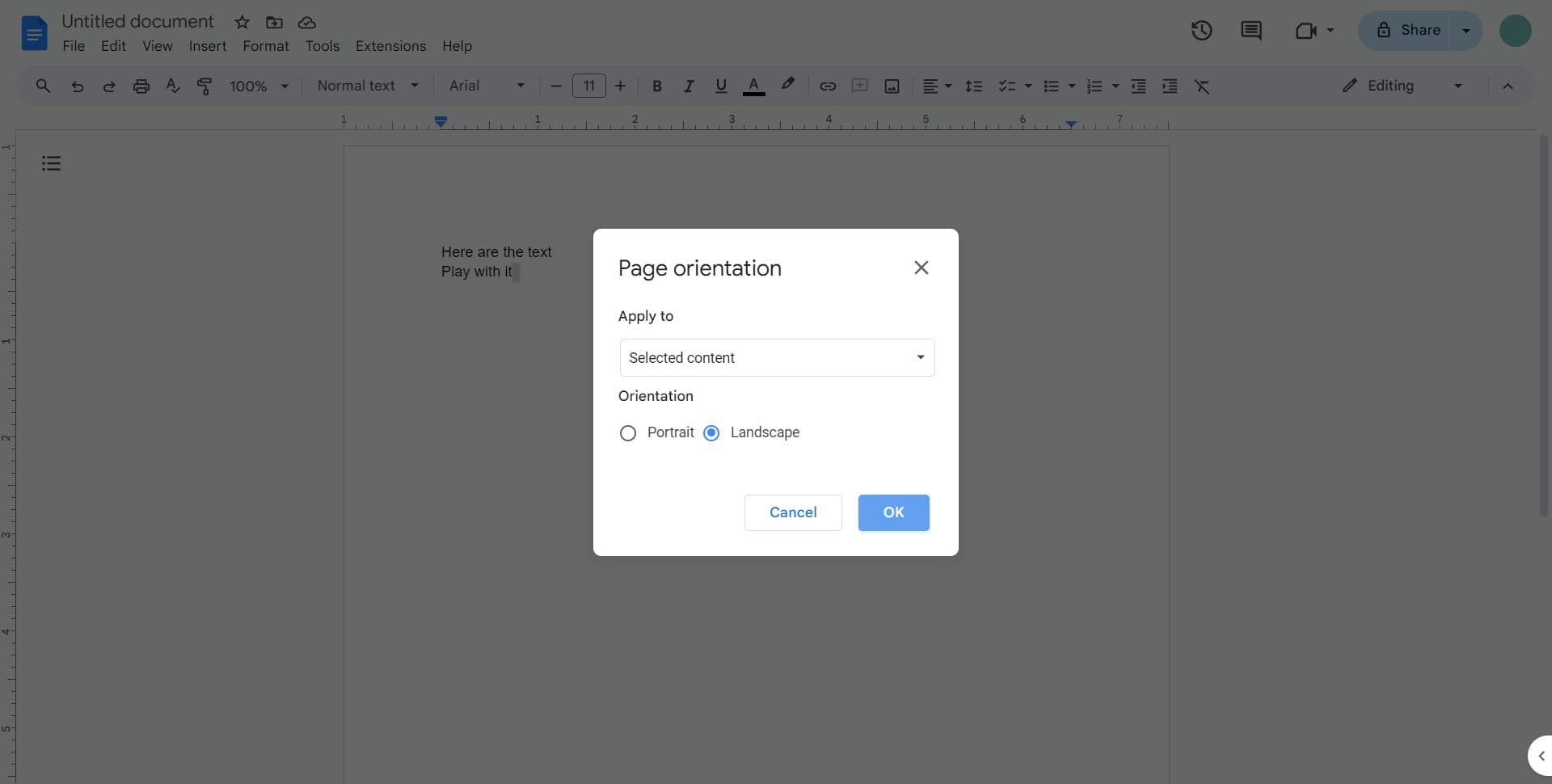Open the insert image tool
1552x784 pixels.
tap(892, 86)
